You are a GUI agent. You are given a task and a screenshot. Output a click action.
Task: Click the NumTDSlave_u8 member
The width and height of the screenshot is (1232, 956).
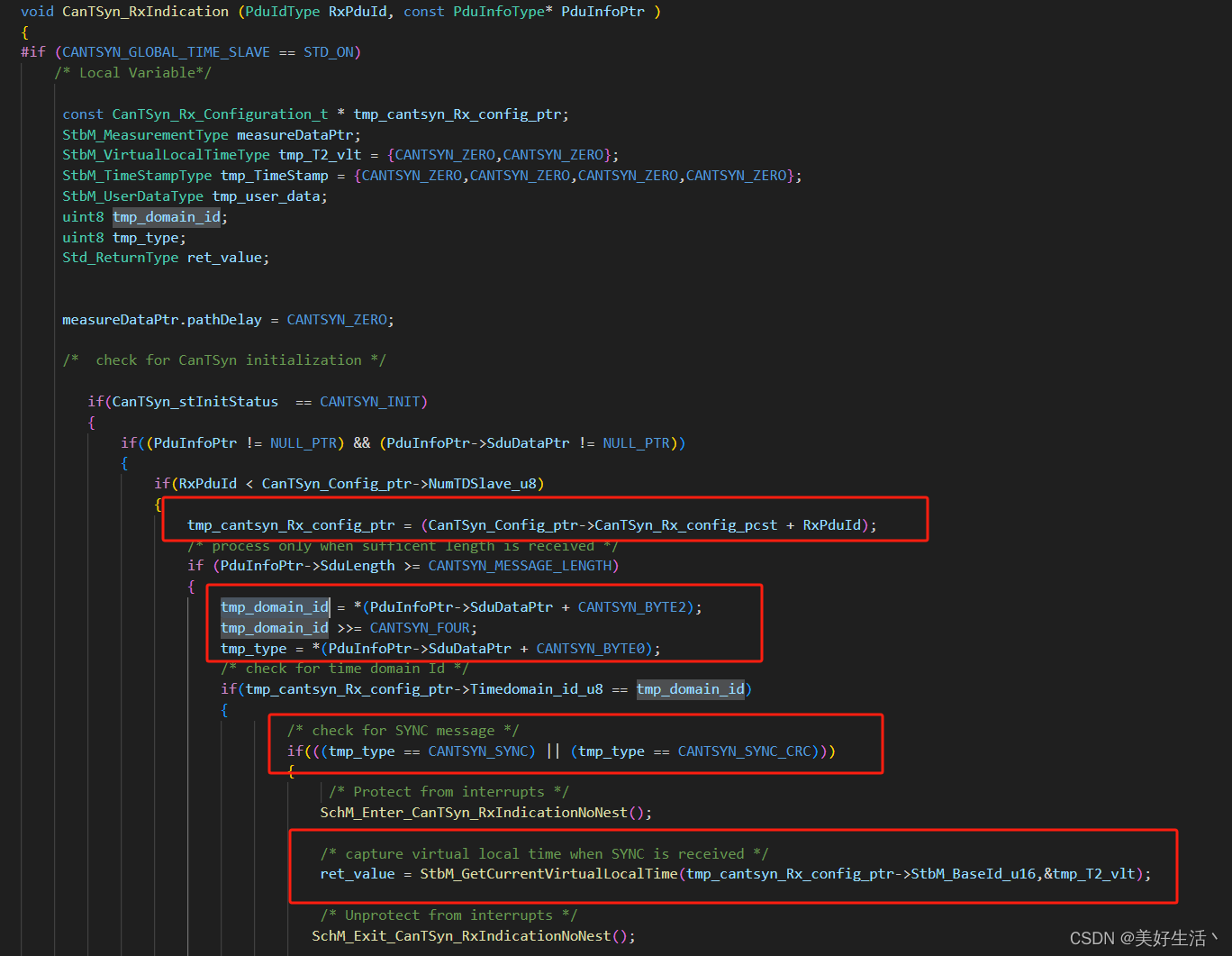[482, 483]
